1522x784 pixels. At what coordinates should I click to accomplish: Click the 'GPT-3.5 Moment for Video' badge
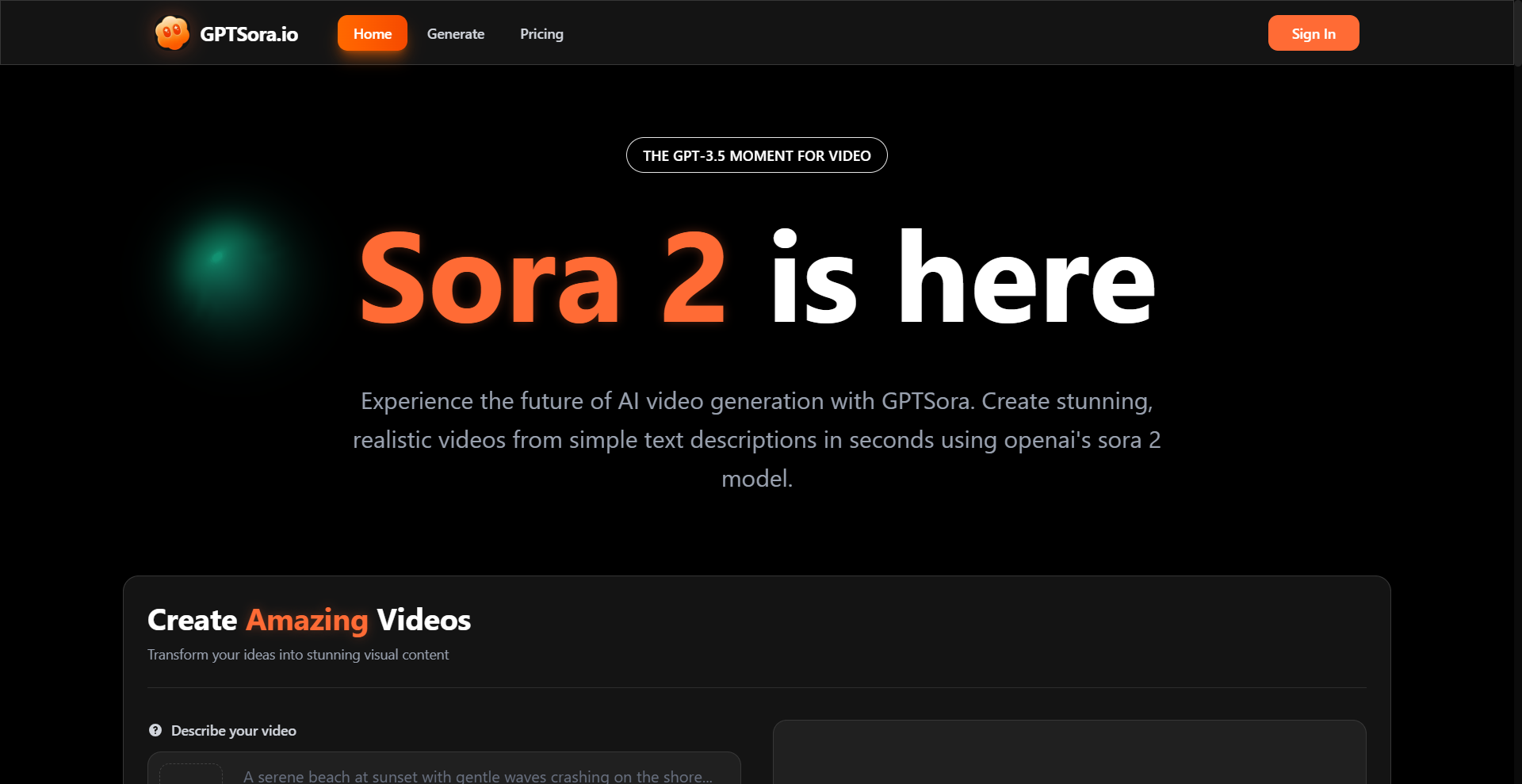[756, 155]
